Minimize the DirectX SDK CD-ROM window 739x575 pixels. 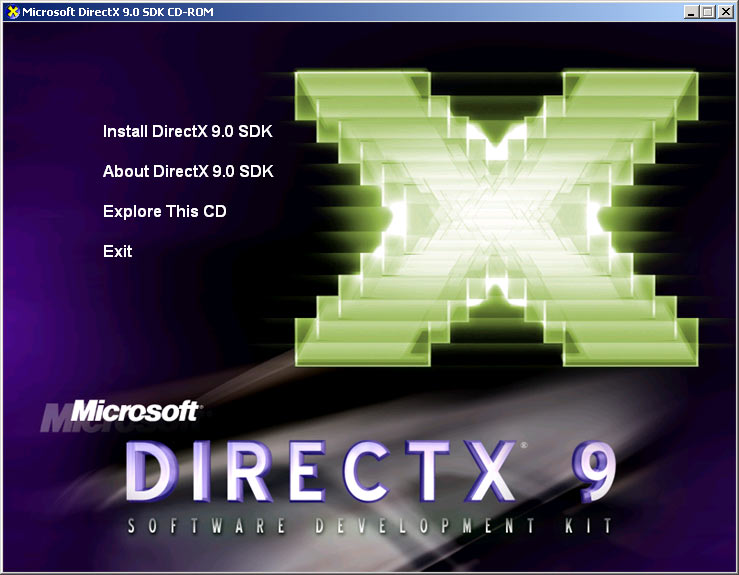pos(691,12)
